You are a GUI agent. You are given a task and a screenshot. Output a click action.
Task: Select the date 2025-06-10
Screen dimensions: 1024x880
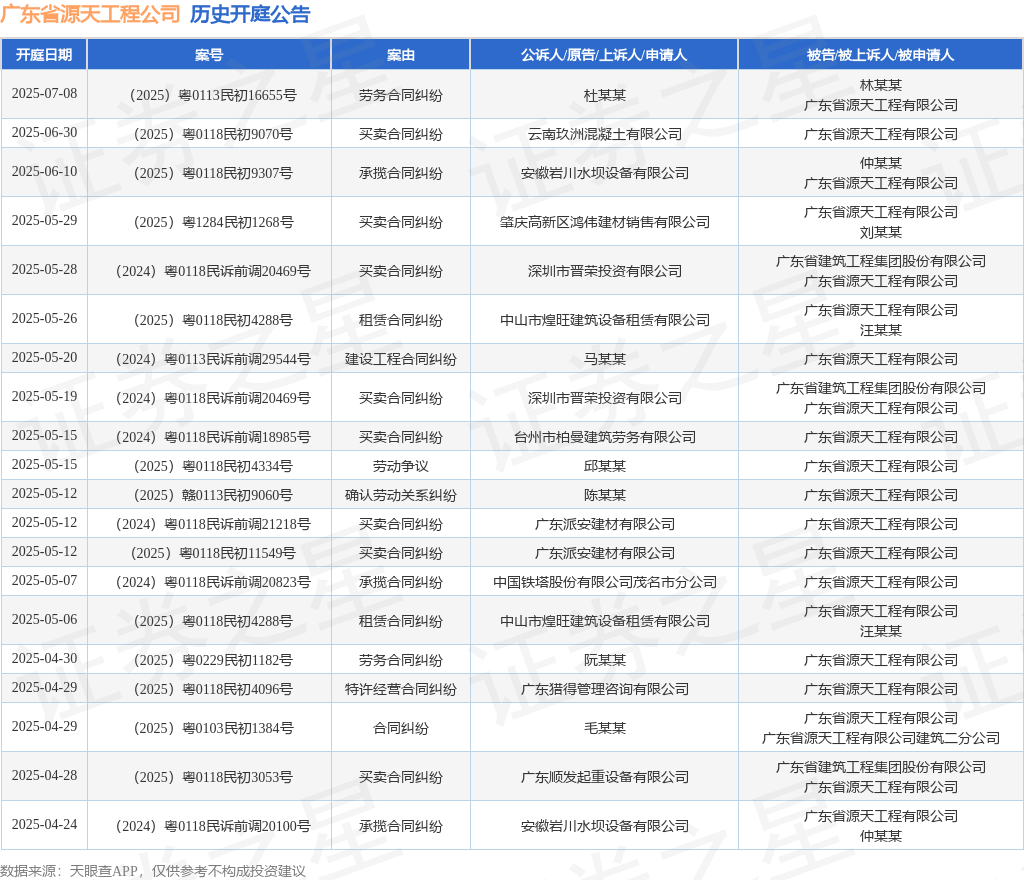44,172
